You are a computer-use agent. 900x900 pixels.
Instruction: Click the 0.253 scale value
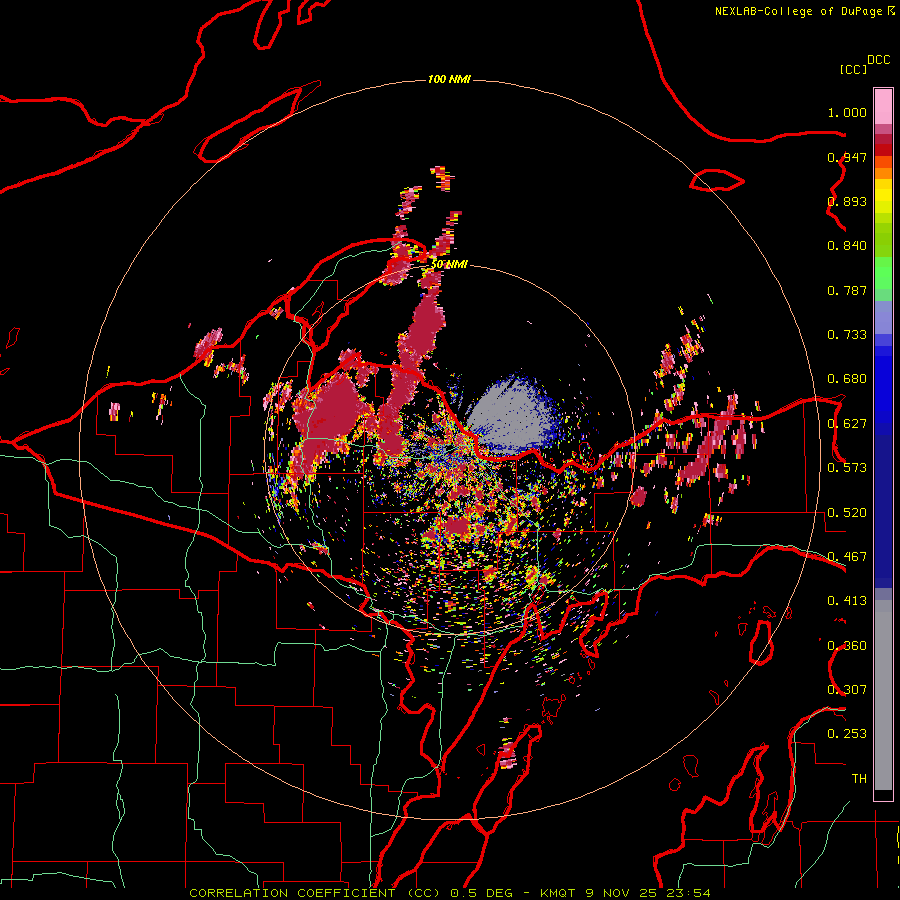coord(847,734)
